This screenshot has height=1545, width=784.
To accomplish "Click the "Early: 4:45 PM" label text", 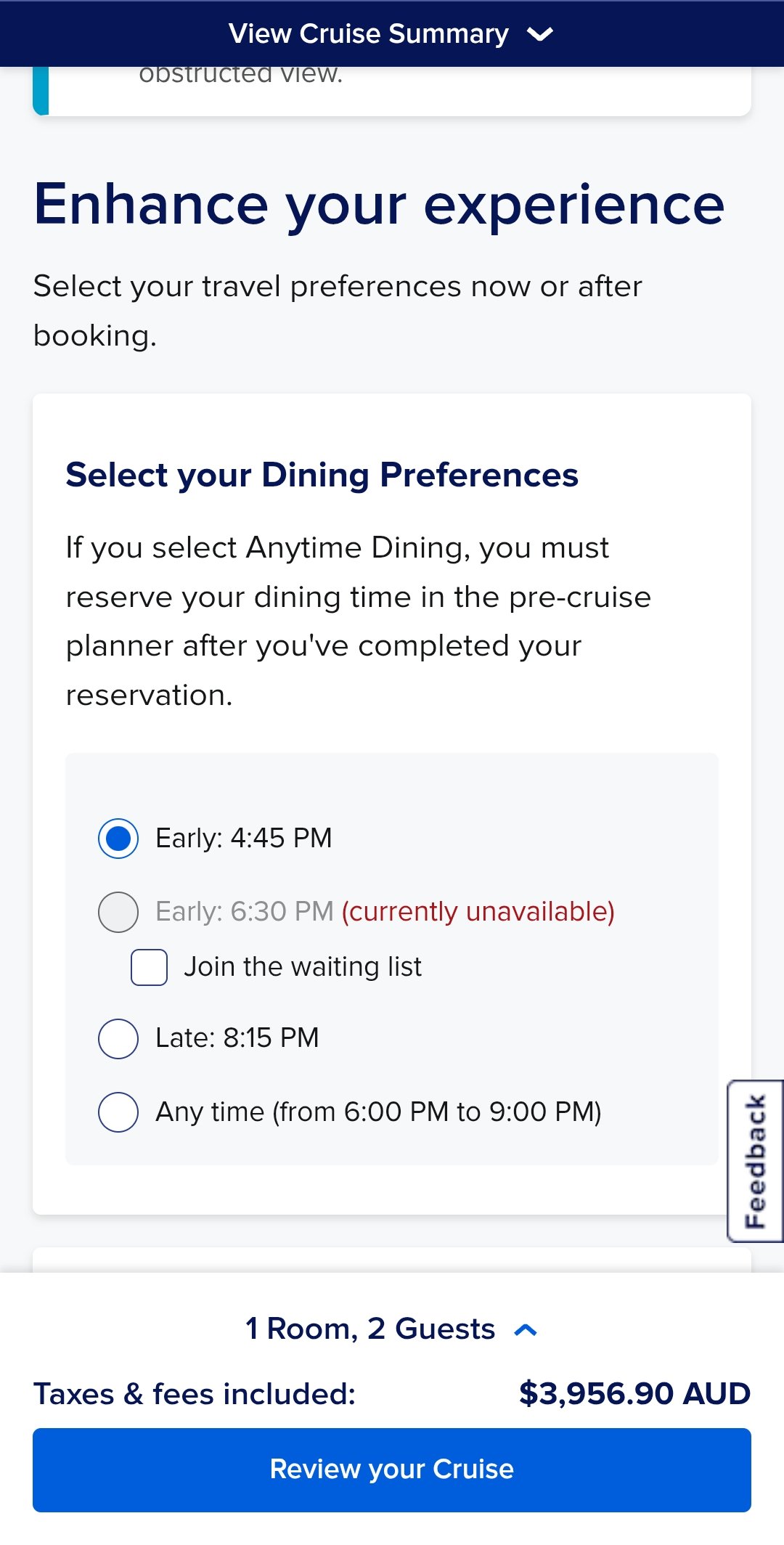I will [243, 839].
